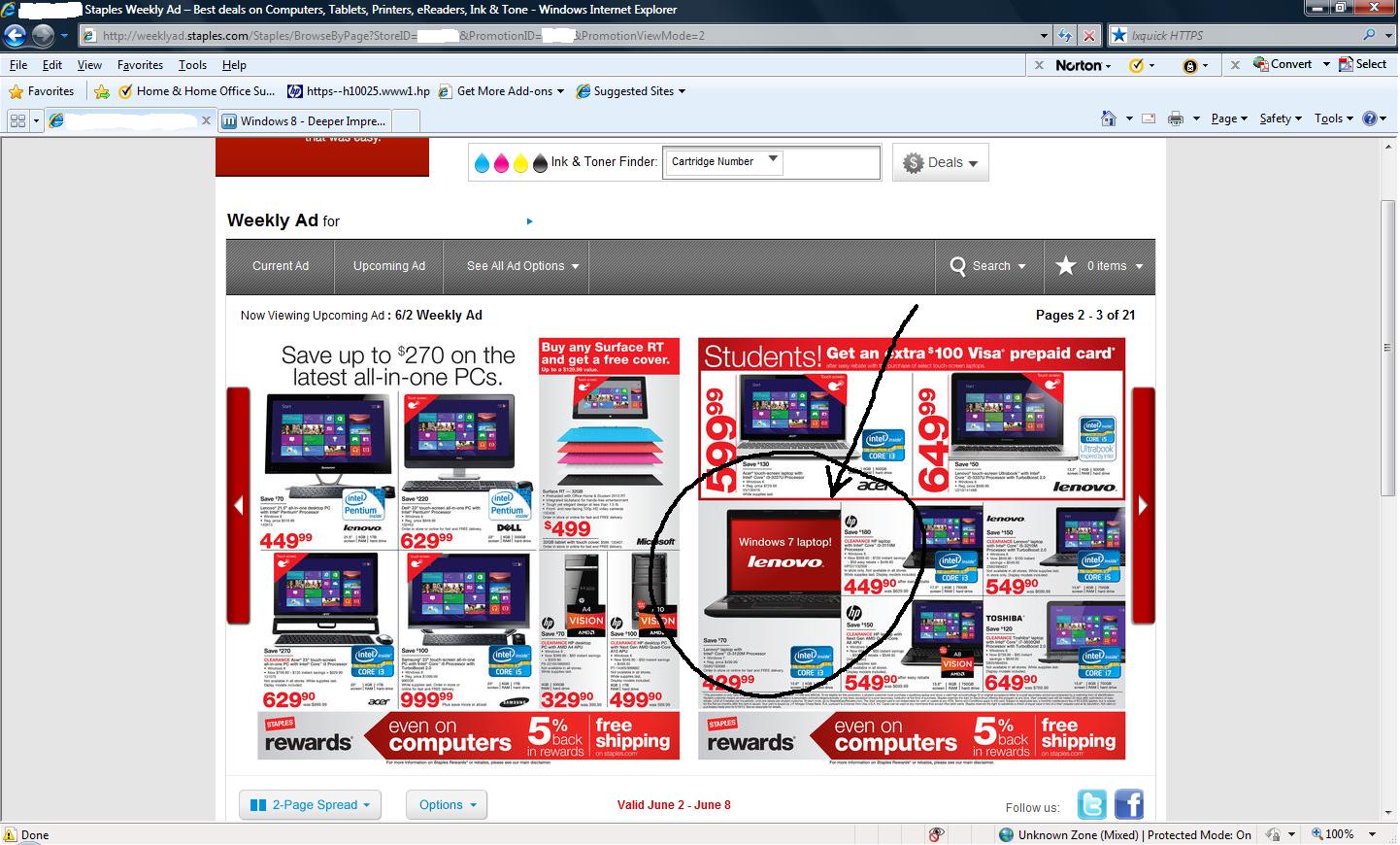
Task: Open the File menu
Action: [x=18, y=65]
